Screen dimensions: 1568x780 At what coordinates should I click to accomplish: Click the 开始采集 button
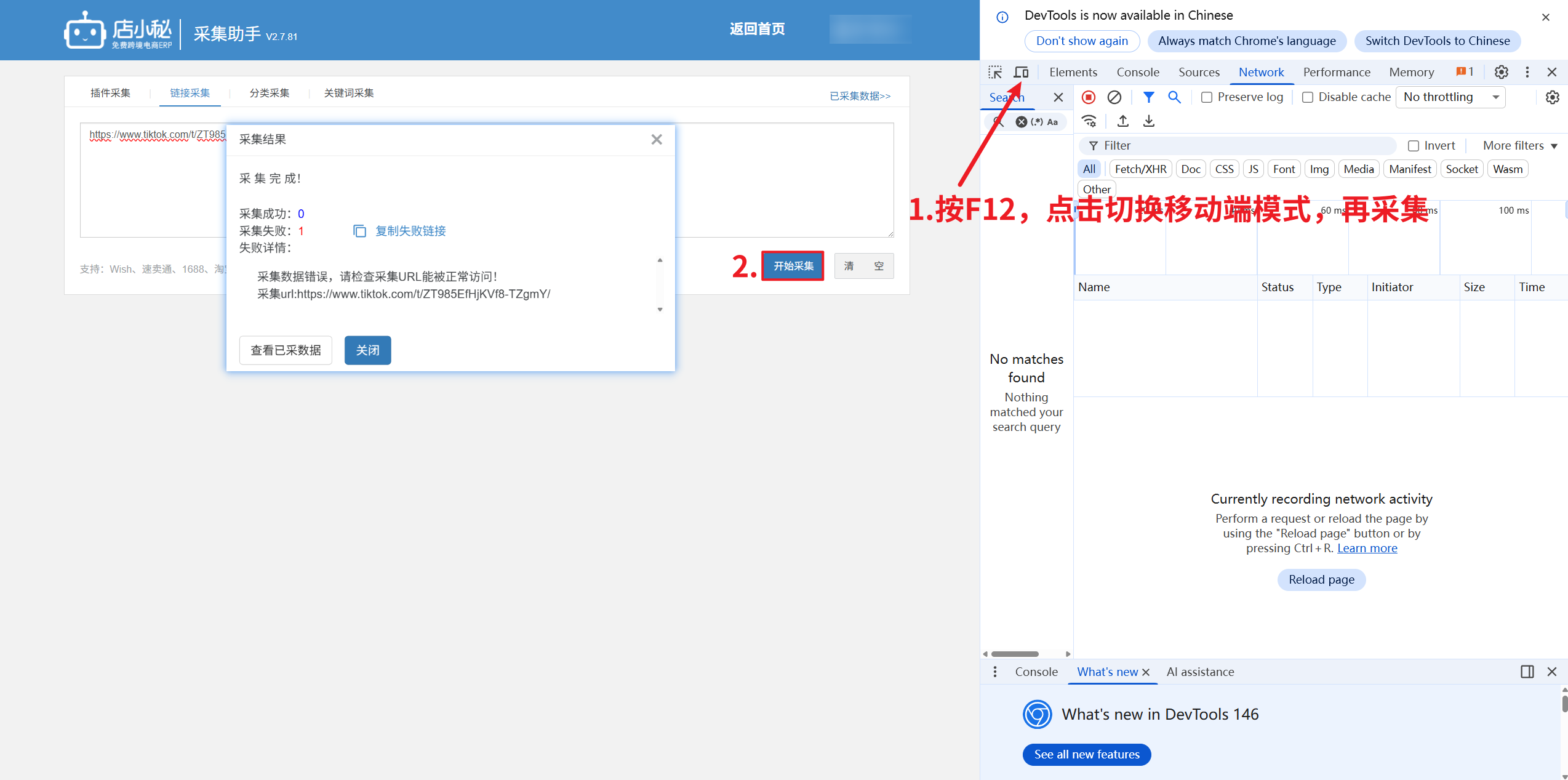click(793, 266)
